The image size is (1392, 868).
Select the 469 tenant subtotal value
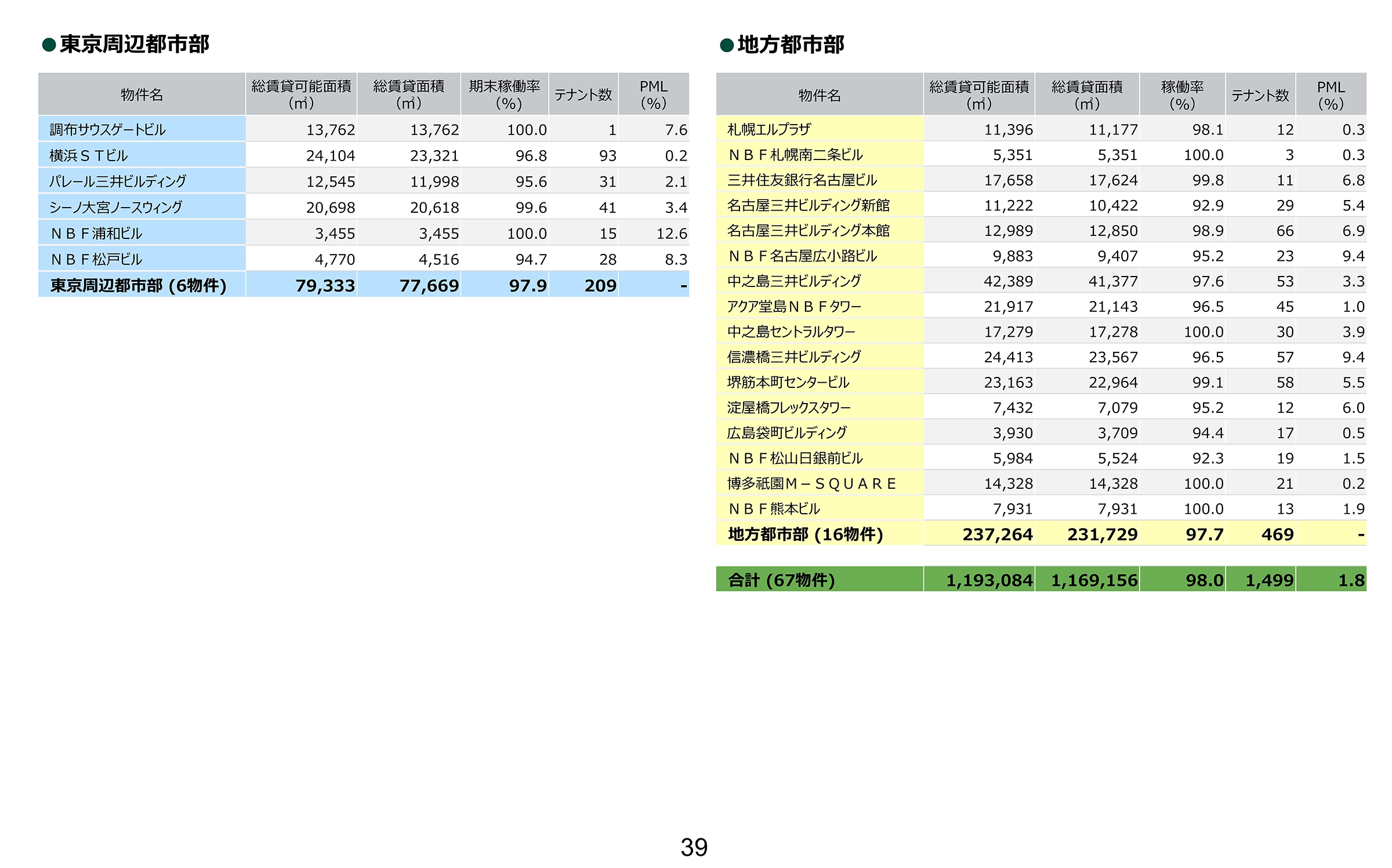[x=1278, y=534]
